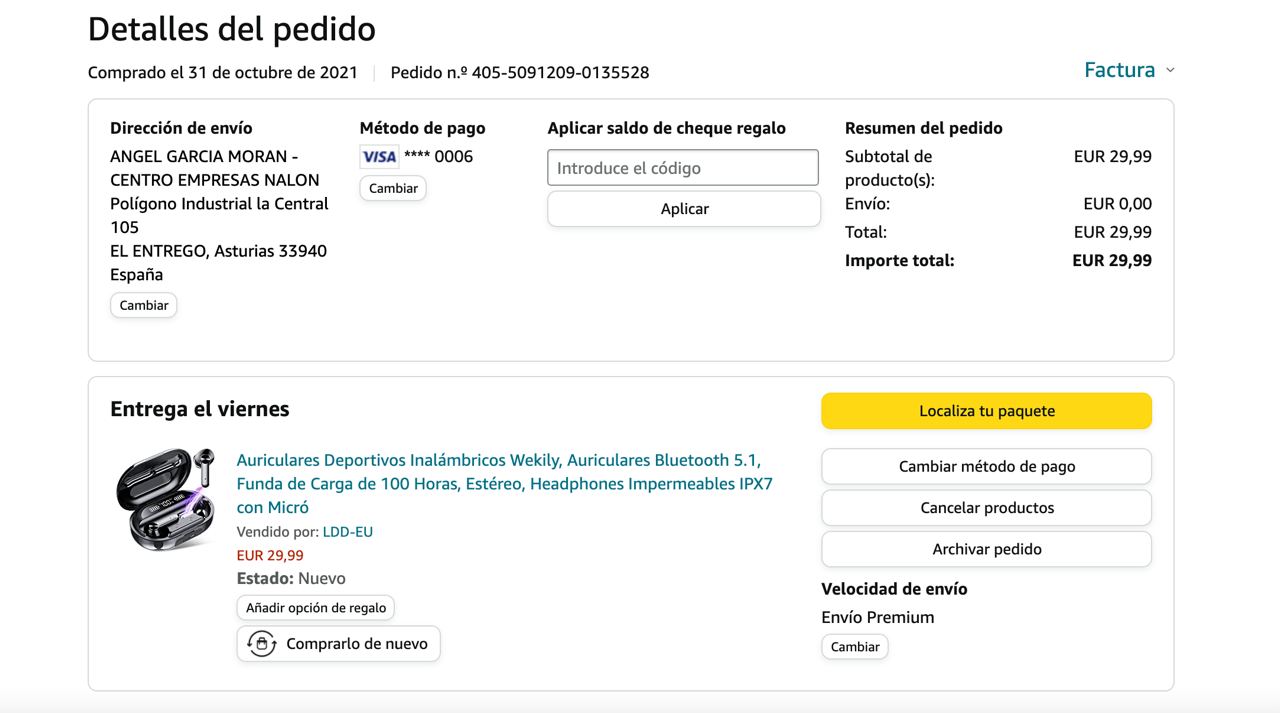Focus the gift code input field
Image resolution: width=1280 pixels, height=713 pixels.
[x=683, y=168]
